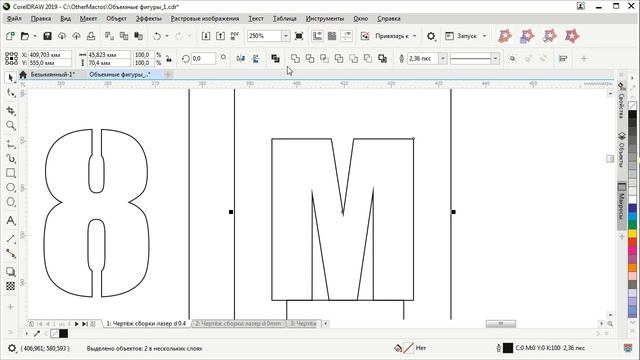Viewport: 640px width, 360px height.
Task: Select the Zoom tool in toolbox
Action: coord(11,126)
